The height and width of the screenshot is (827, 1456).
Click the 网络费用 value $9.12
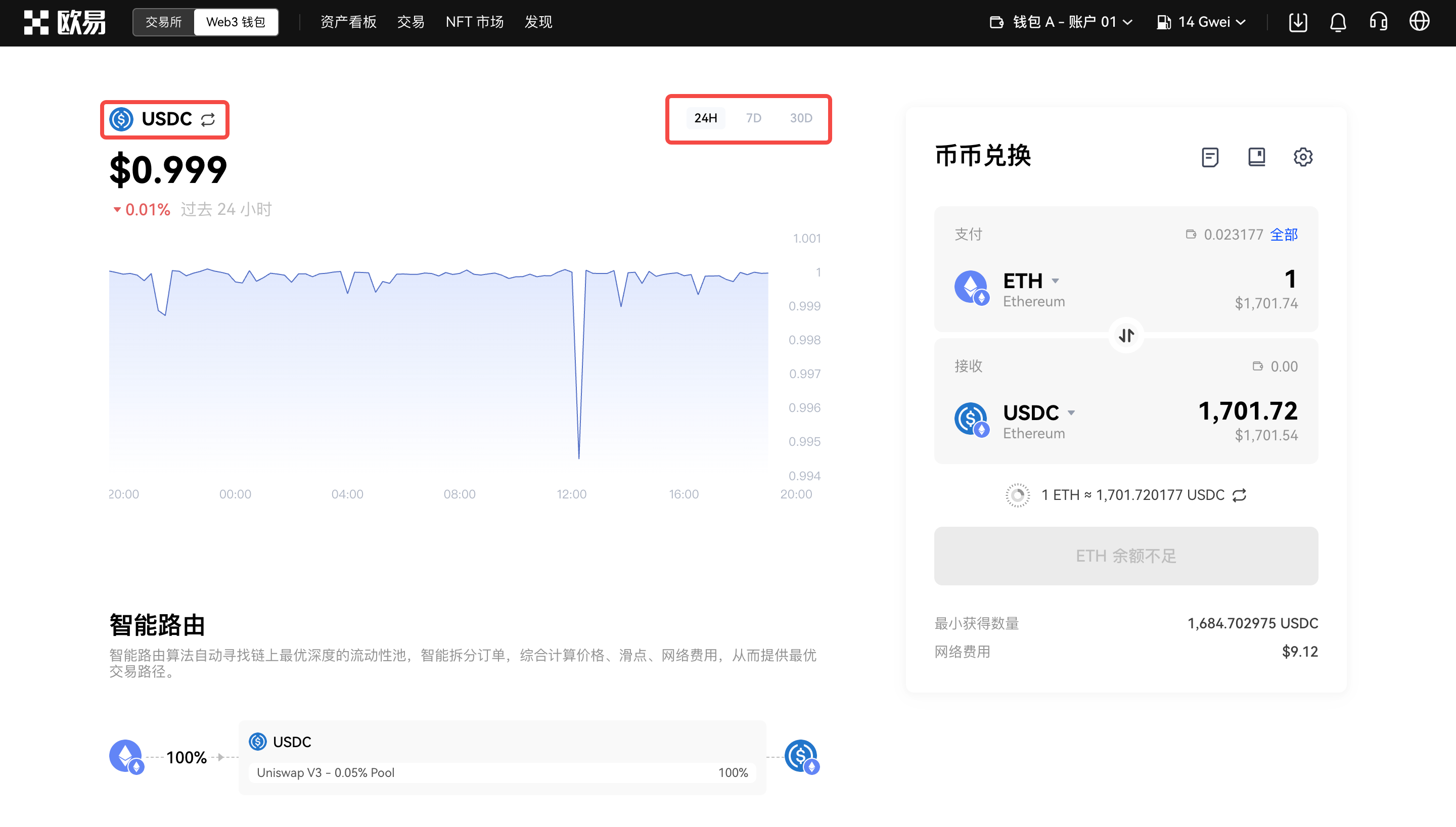pyautogui.click(x=1299, y=652)
